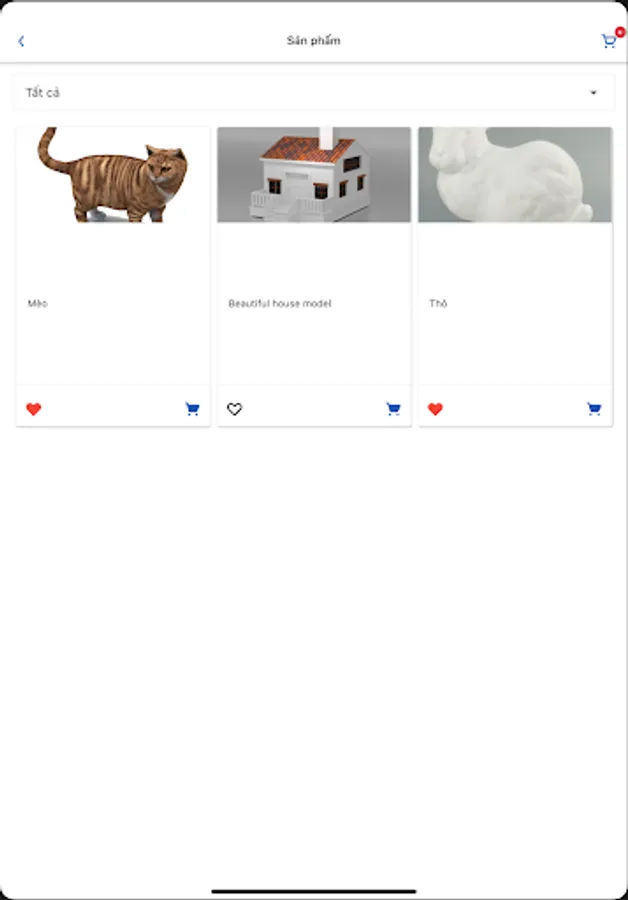Unfavorite the Thỏ rabbit product heart
628x900 pixels.
435,409
